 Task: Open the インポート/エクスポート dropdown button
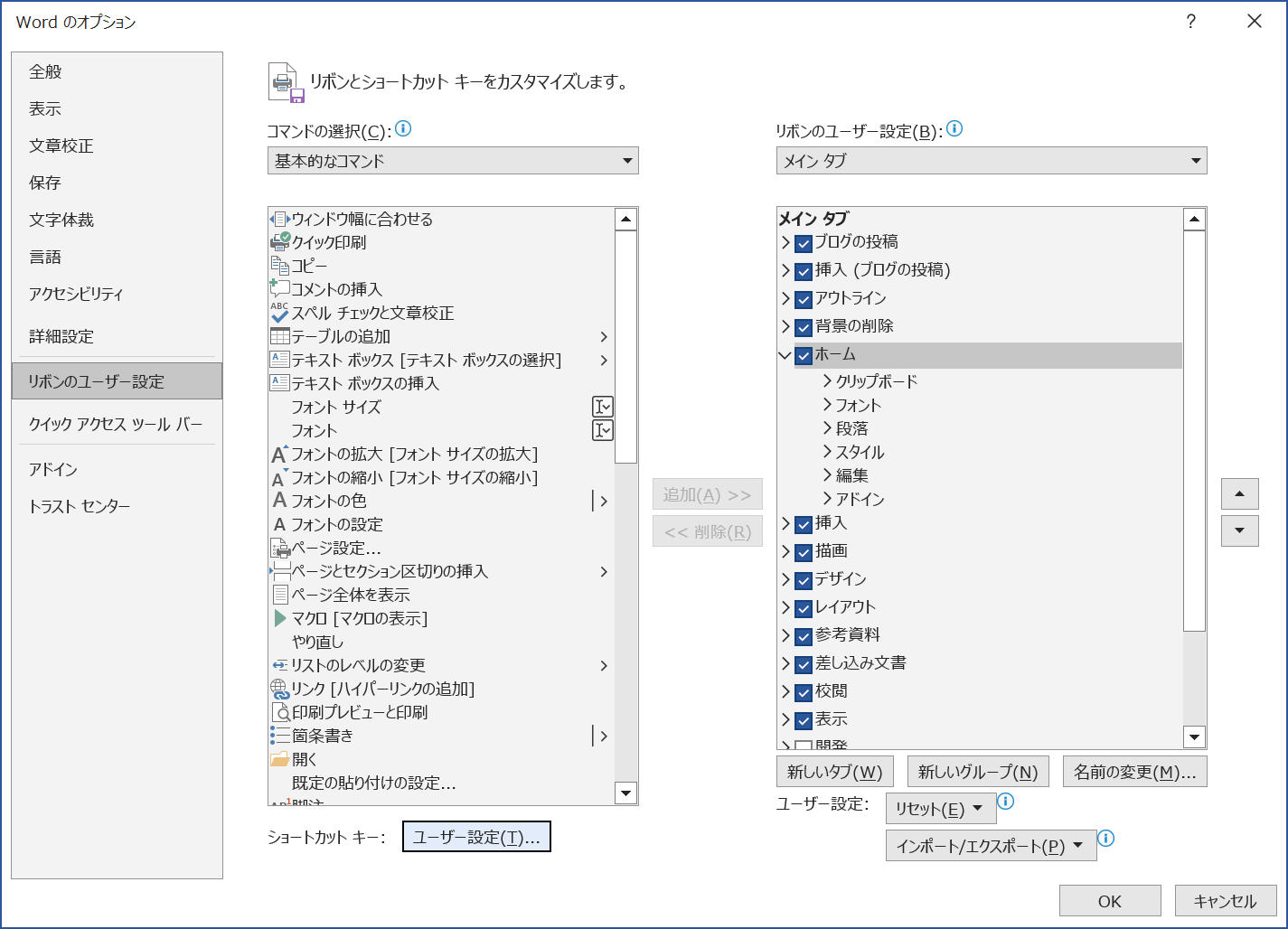[x=991, y=847]
